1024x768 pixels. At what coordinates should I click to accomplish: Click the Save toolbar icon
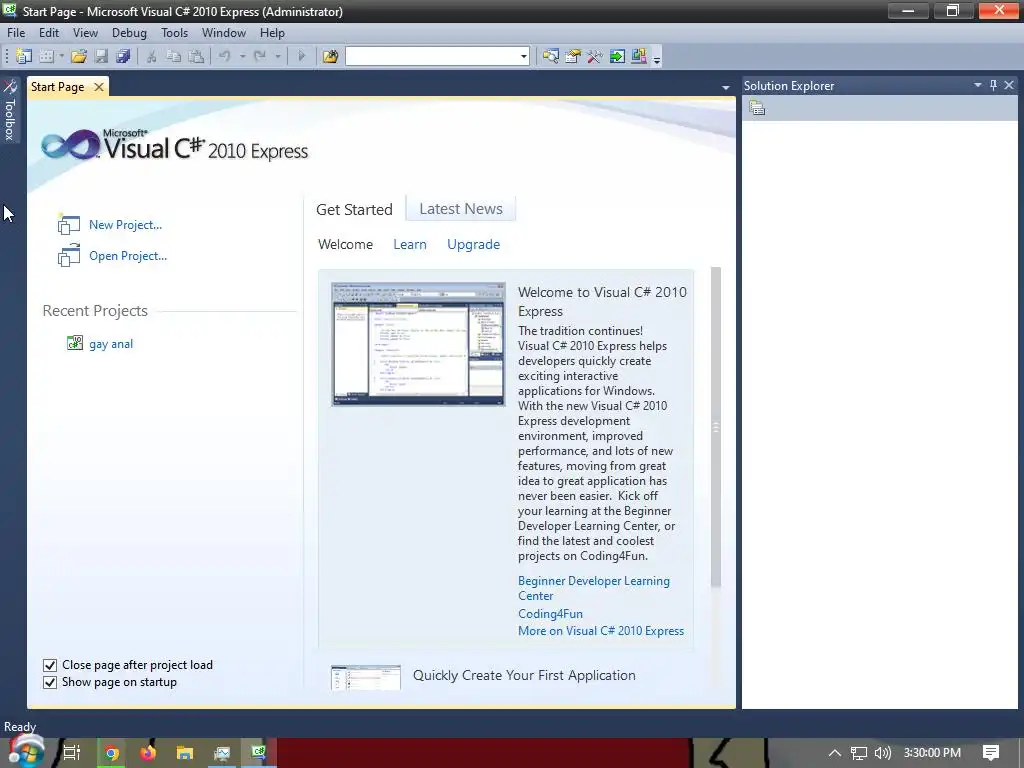coord(101,57)
